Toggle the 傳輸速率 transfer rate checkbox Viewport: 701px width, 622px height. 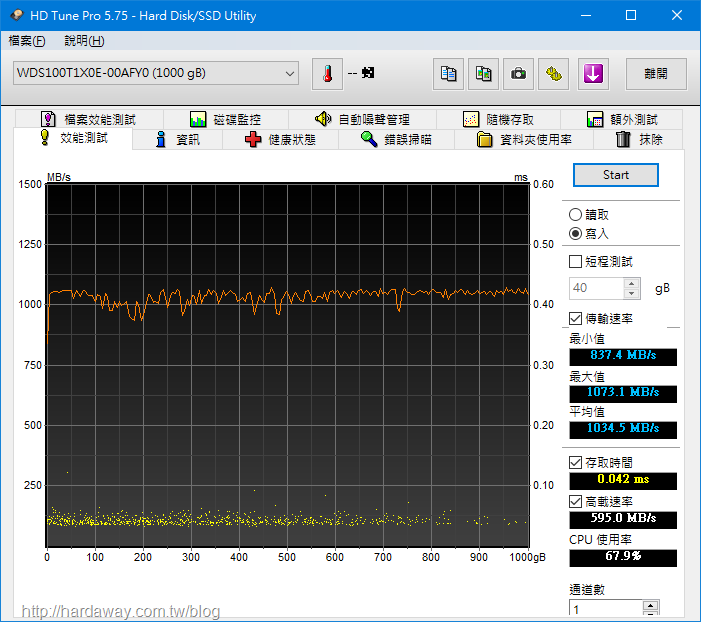point(575,318)
